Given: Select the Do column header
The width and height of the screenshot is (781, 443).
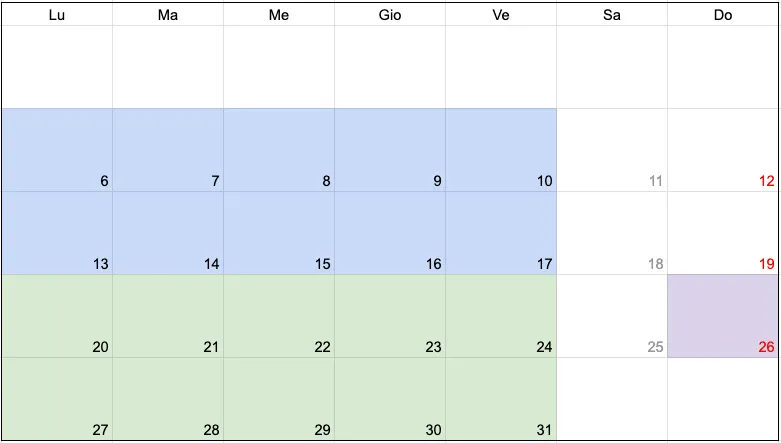Looking at the screenshot, I should pos(723,15).
